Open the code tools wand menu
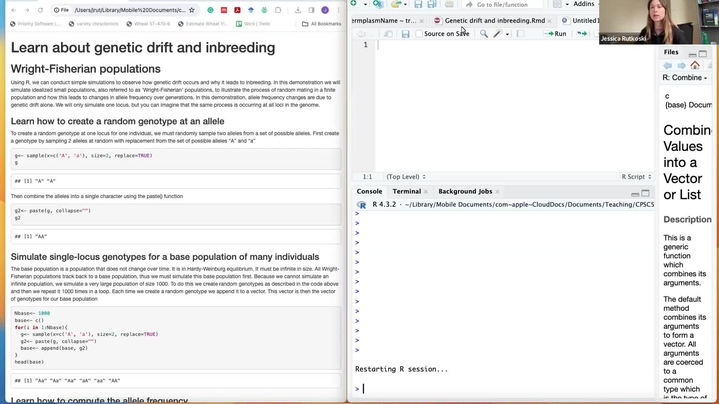Image resolution: width=719 pixels, height=404 pixels. click(x=499, y=34)
